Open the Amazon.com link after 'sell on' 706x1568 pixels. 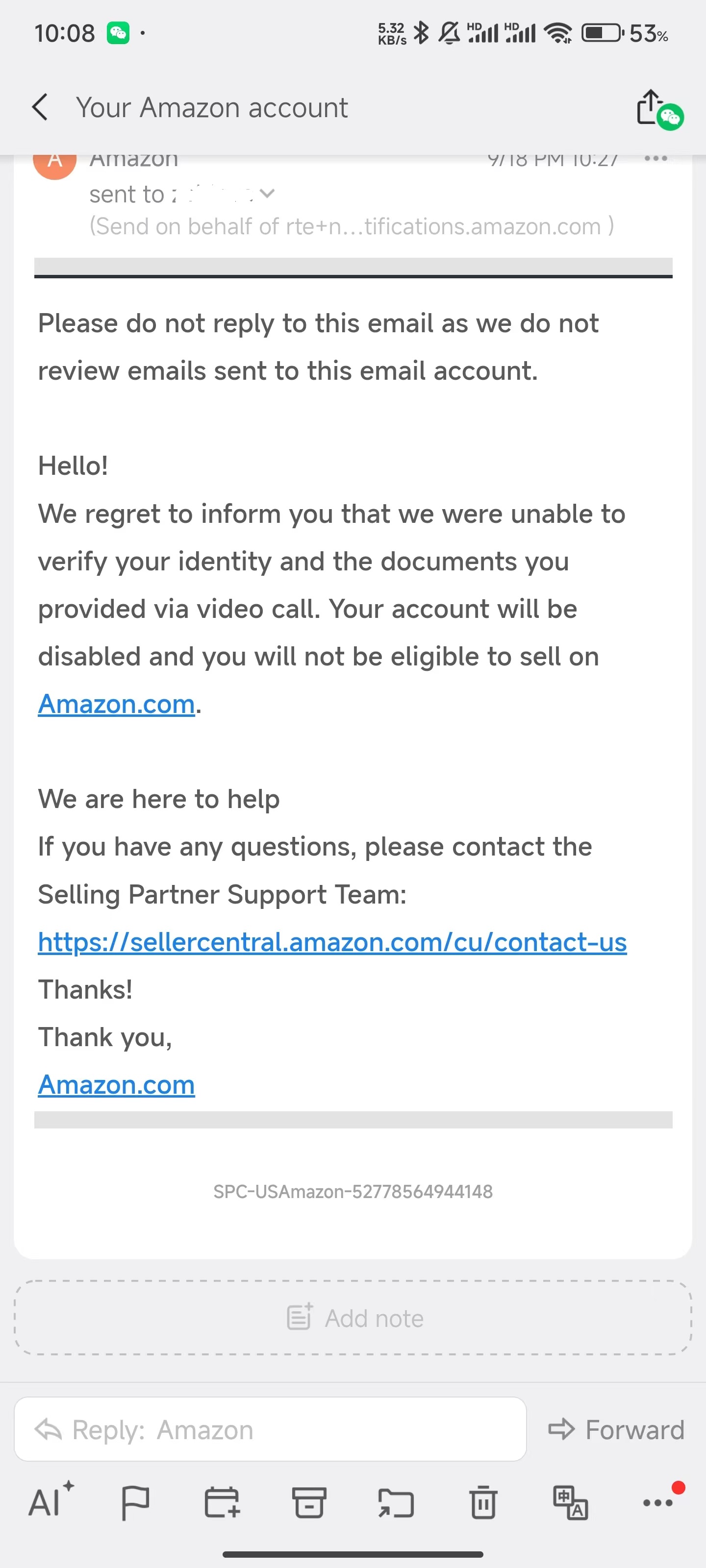coord(116,704)
